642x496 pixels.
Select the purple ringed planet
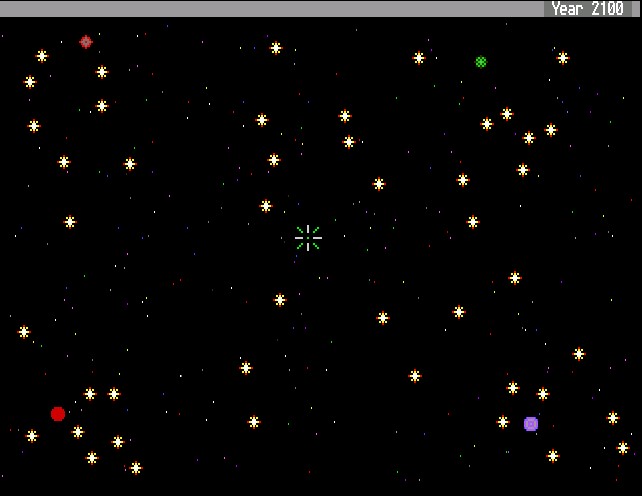pos(531,424)
